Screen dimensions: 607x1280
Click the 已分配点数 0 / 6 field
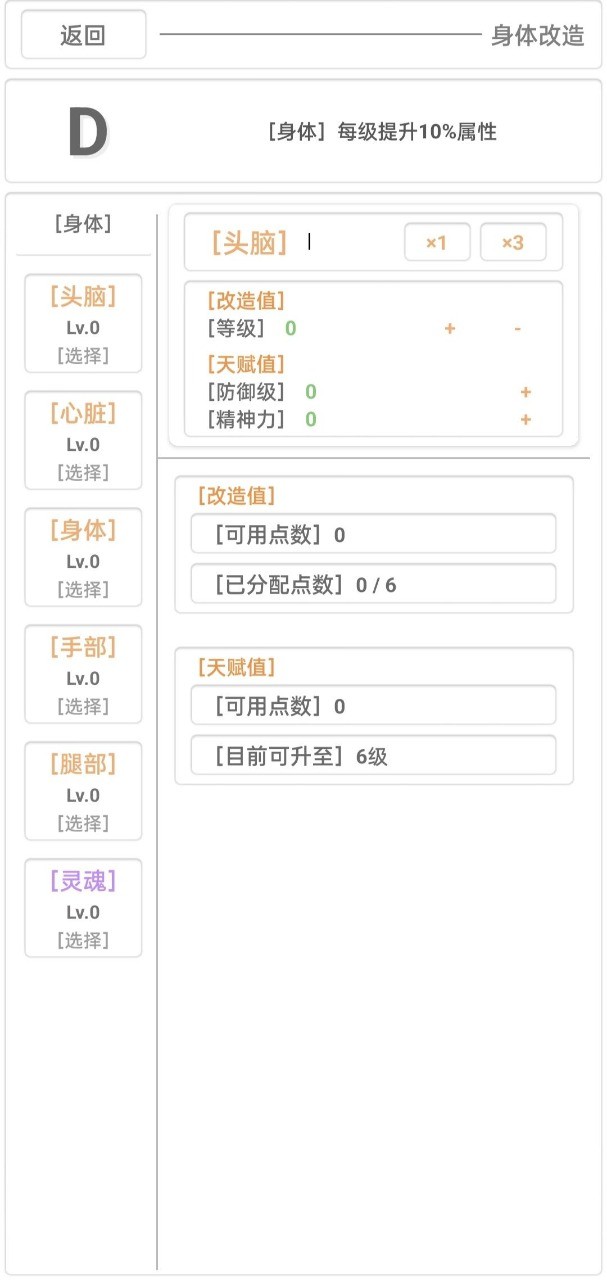[x=373, y=584]
